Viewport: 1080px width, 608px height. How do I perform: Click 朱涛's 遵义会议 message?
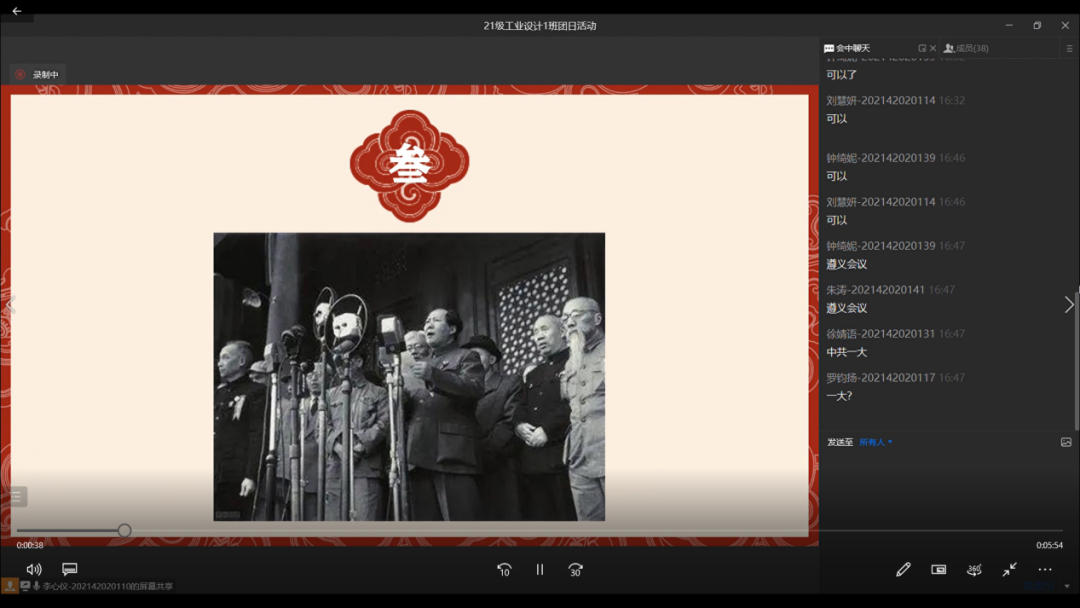tap(847, 308)
